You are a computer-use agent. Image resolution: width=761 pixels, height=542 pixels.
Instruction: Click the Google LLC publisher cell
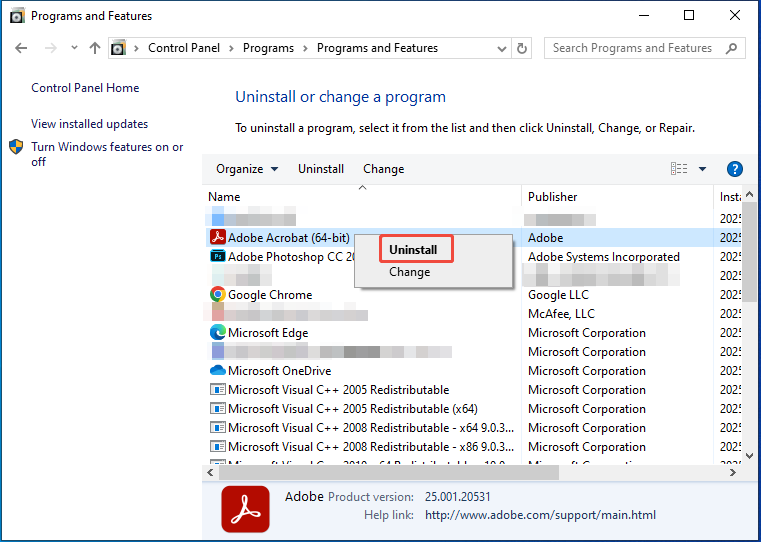[558, 295]
